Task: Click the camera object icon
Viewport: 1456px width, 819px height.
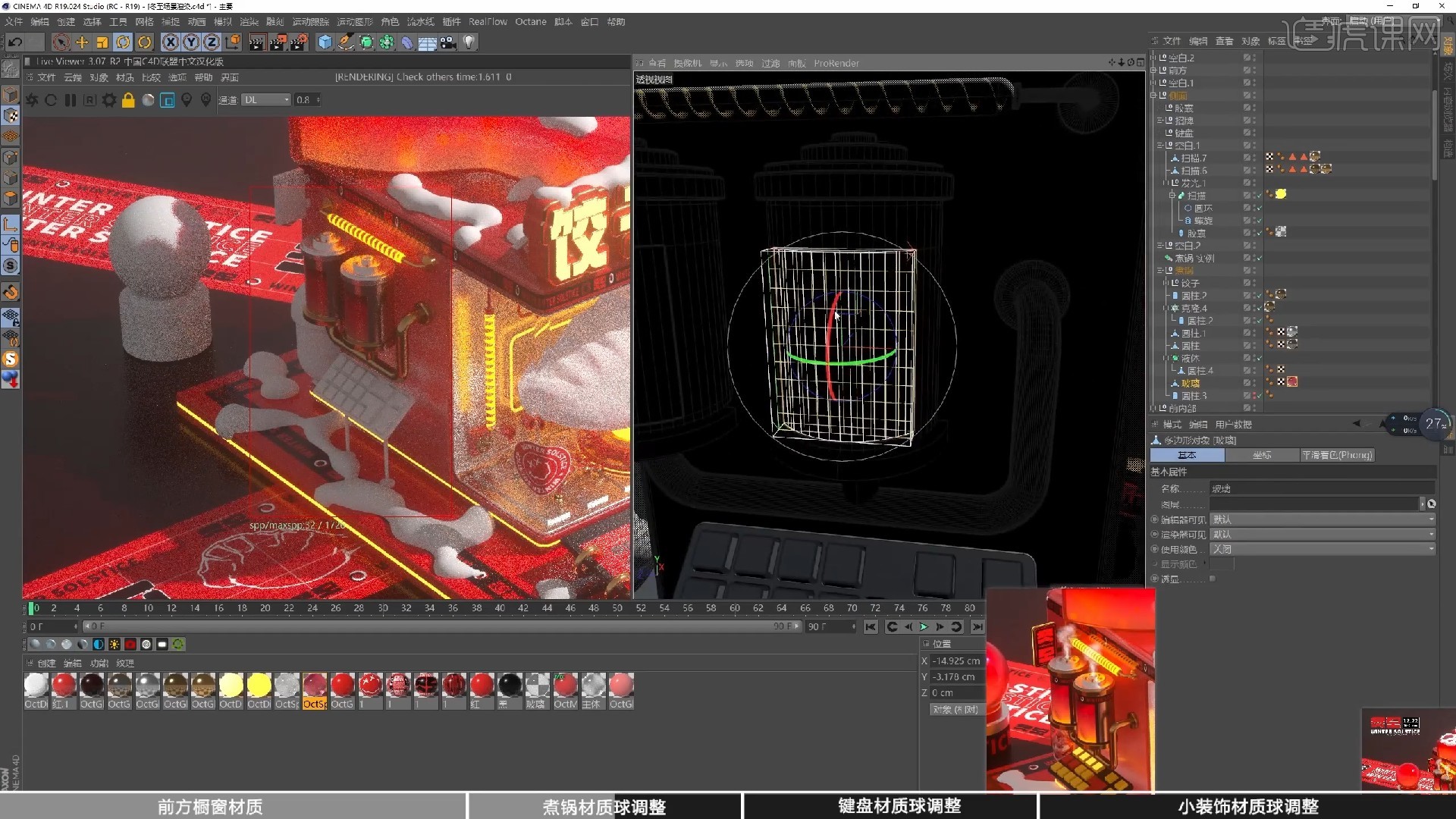Action: coord(448,42)
